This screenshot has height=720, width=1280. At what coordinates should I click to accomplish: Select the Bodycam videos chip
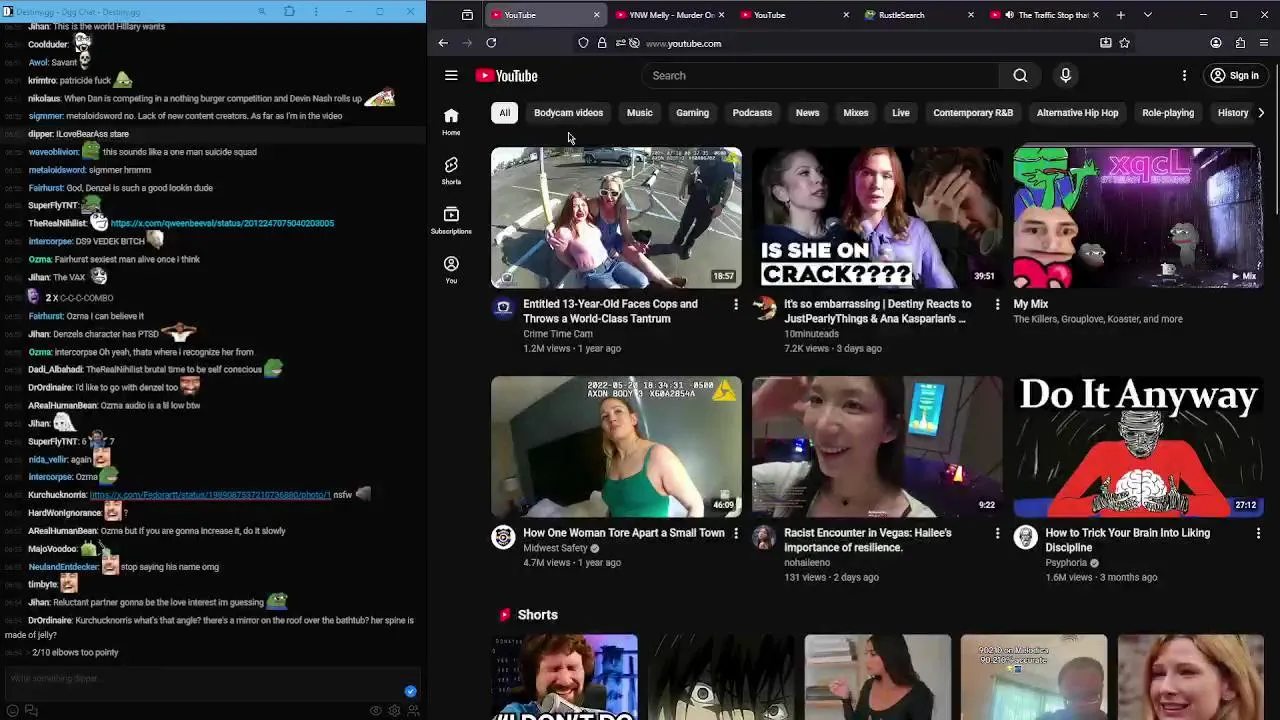point(568,113)
